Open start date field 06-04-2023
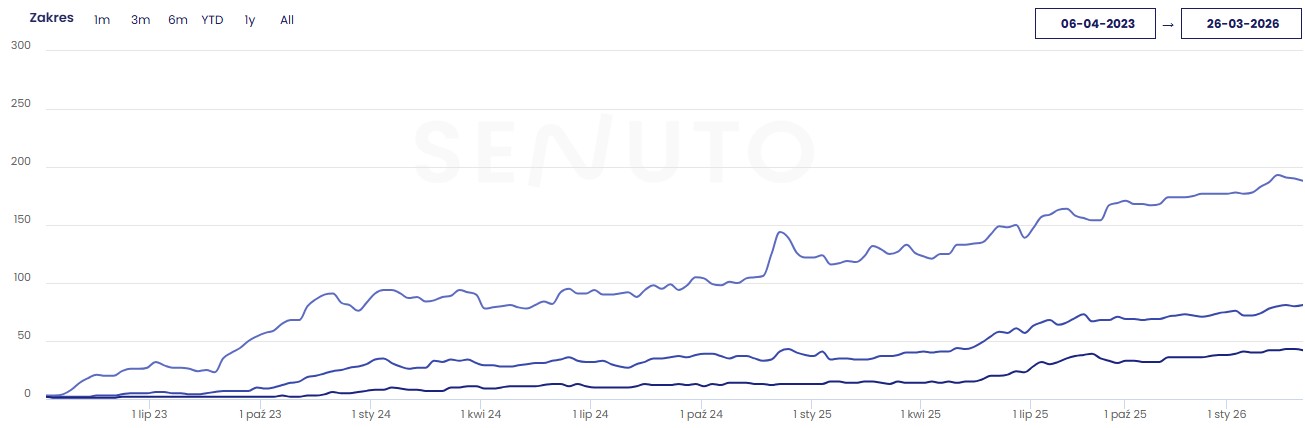This screenshot has width=1305, height=428. (x=1097, y=24)
